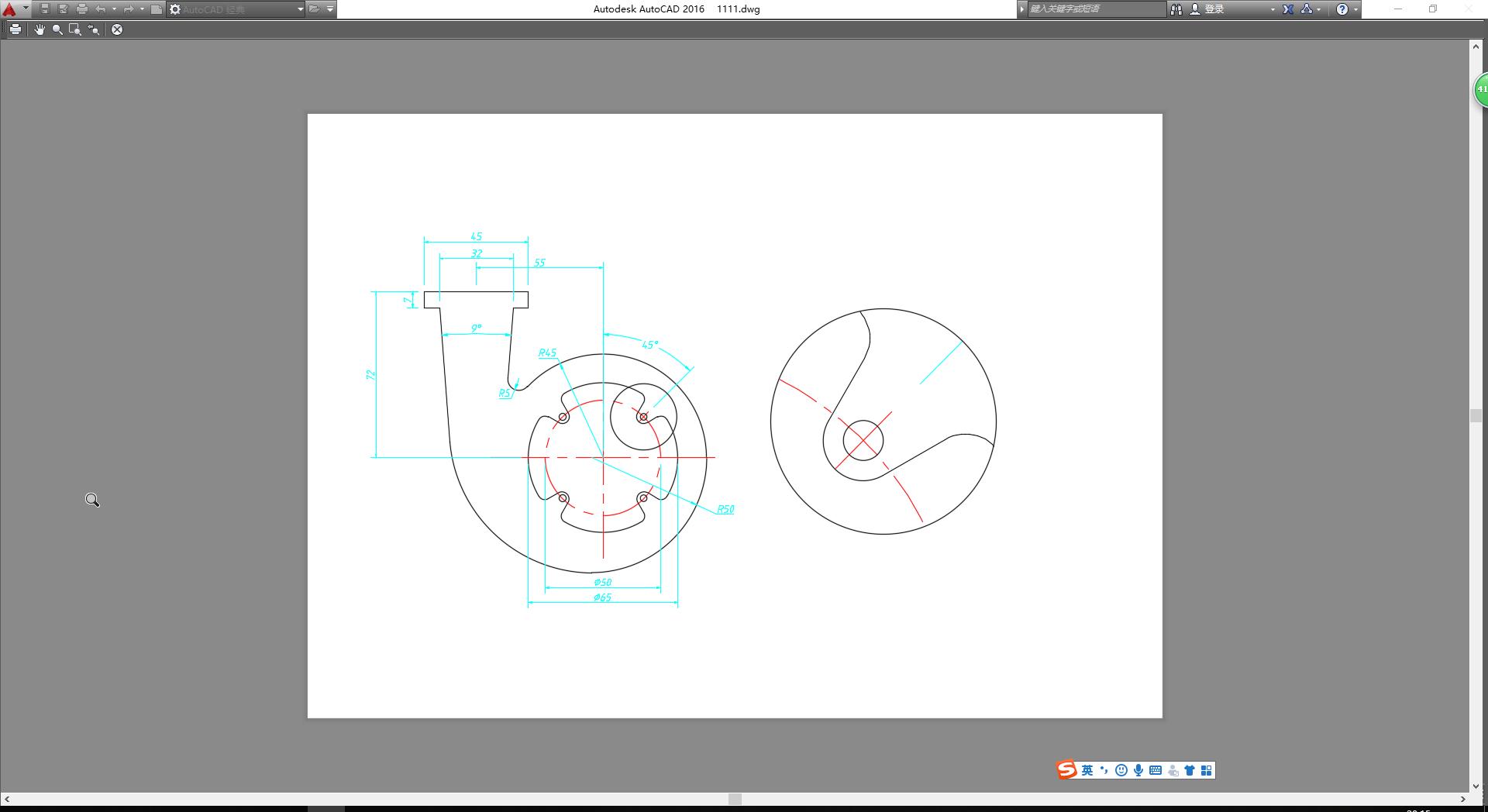Click the Plot printer icon in preview toolbar

coord(15,29)
